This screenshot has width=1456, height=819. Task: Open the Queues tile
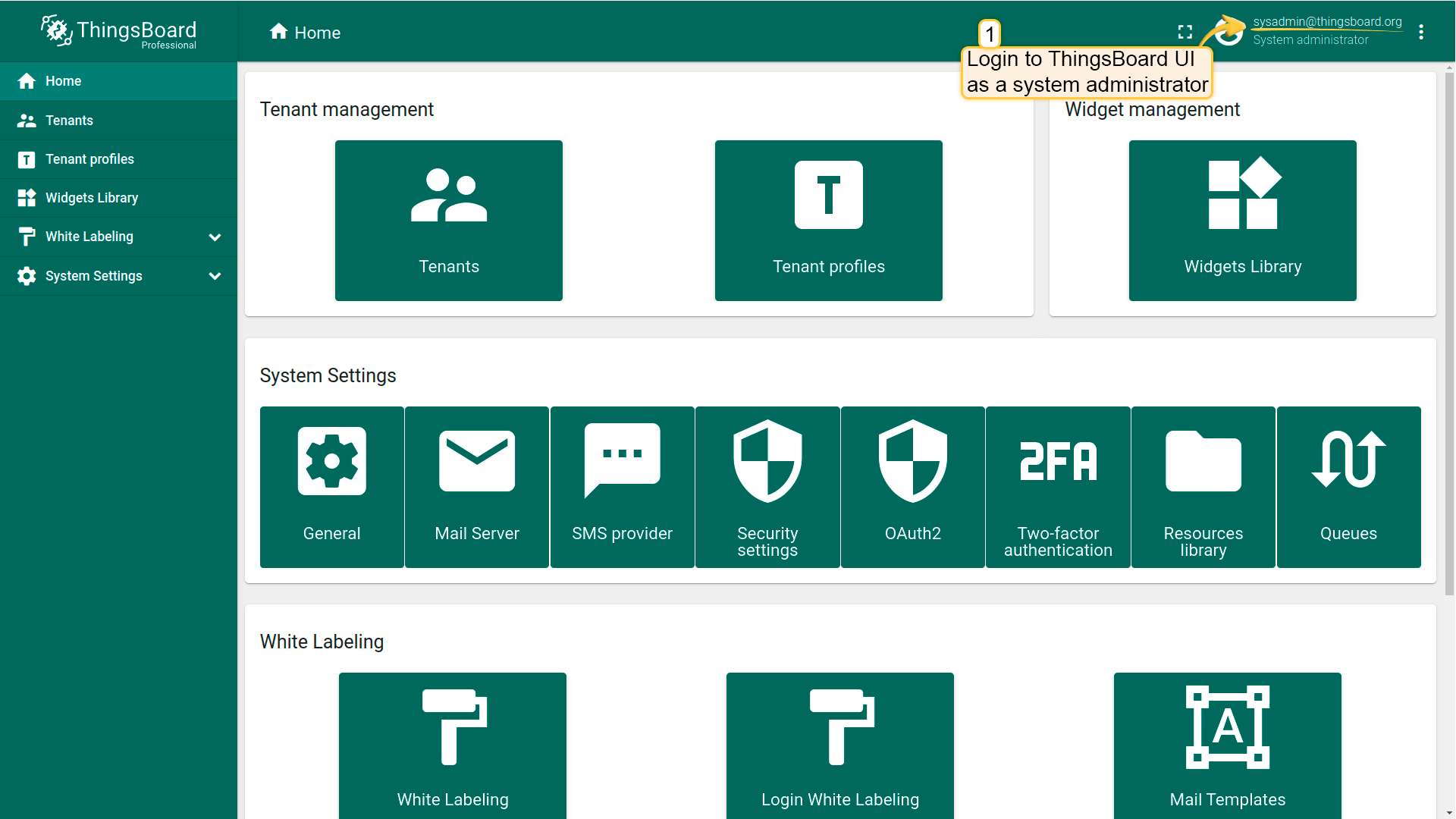pos(1348,487)
